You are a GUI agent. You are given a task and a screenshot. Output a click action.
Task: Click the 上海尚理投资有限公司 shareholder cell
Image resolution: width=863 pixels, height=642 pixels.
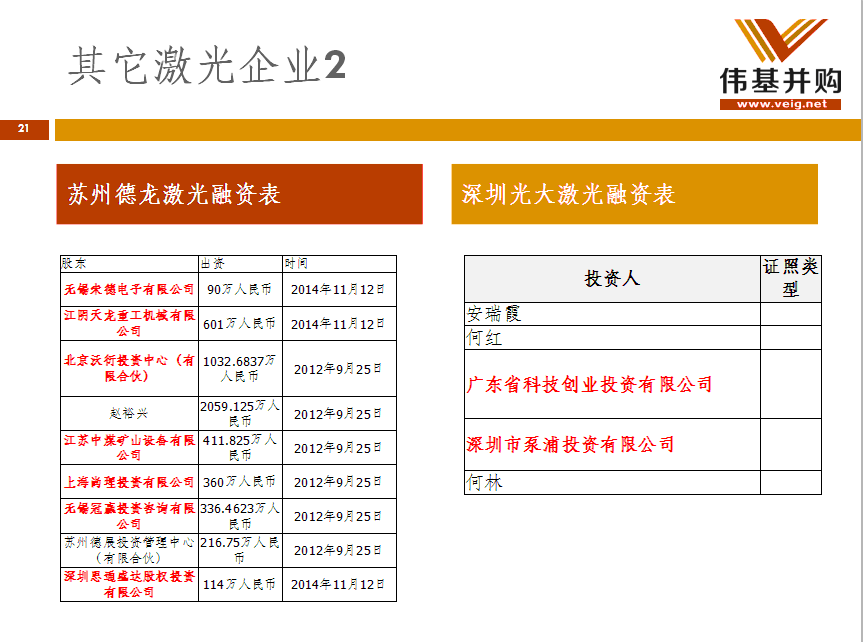click(129, 482)
